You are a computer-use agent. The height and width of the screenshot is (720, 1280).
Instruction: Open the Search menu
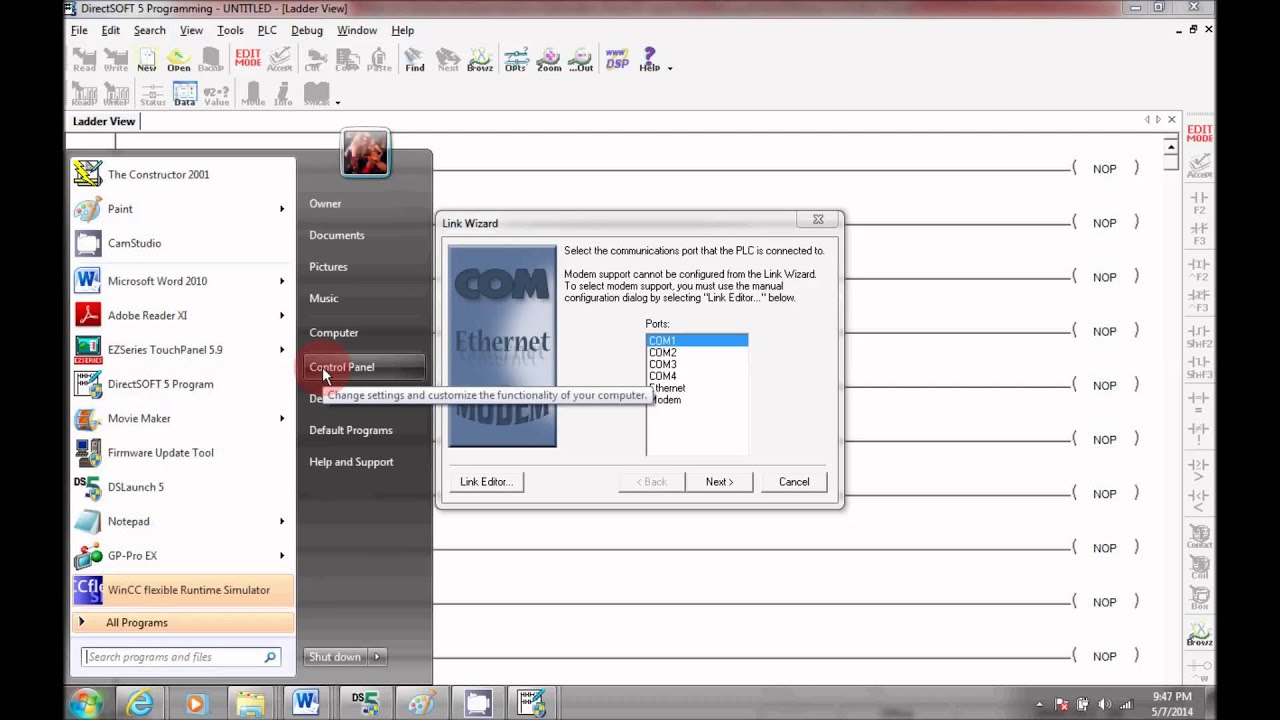150,30
